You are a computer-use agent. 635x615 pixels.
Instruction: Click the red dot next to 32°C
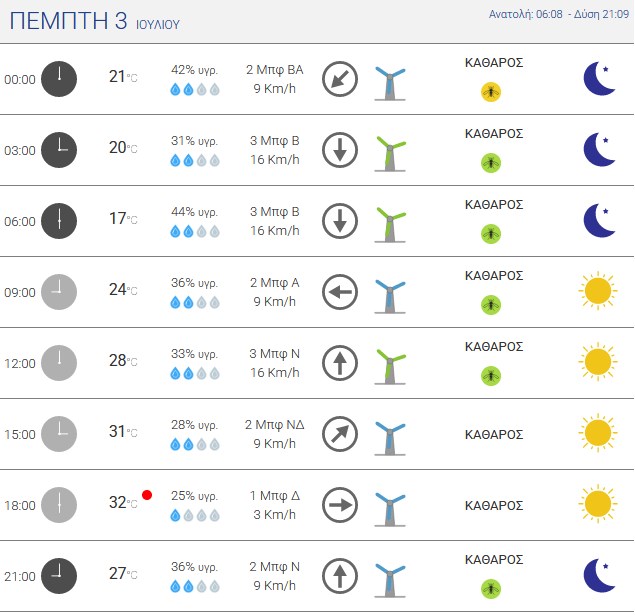point(147,495)
